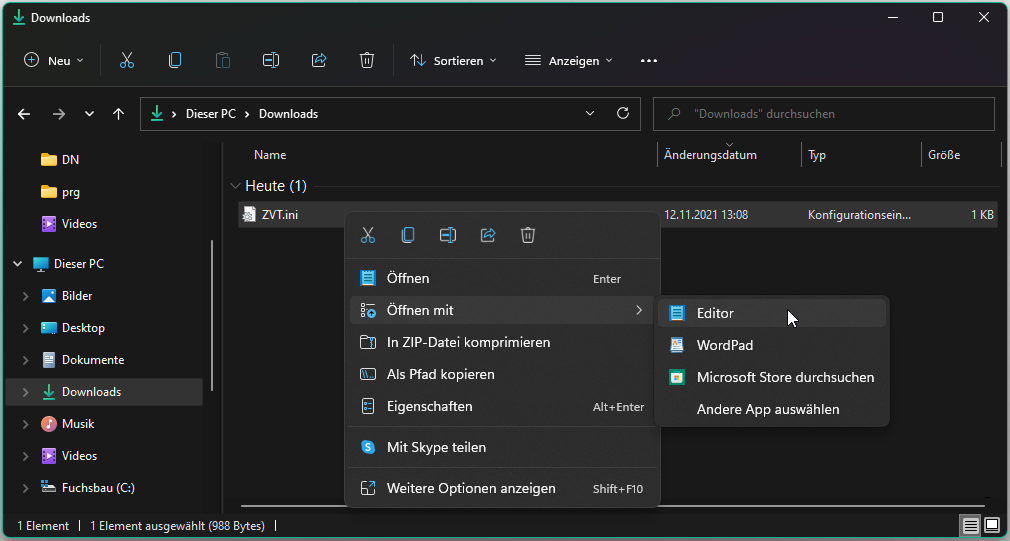
Task: Click the Konfigurationsein... type cell
Action: pyautogui.click(x=859, y=215)
